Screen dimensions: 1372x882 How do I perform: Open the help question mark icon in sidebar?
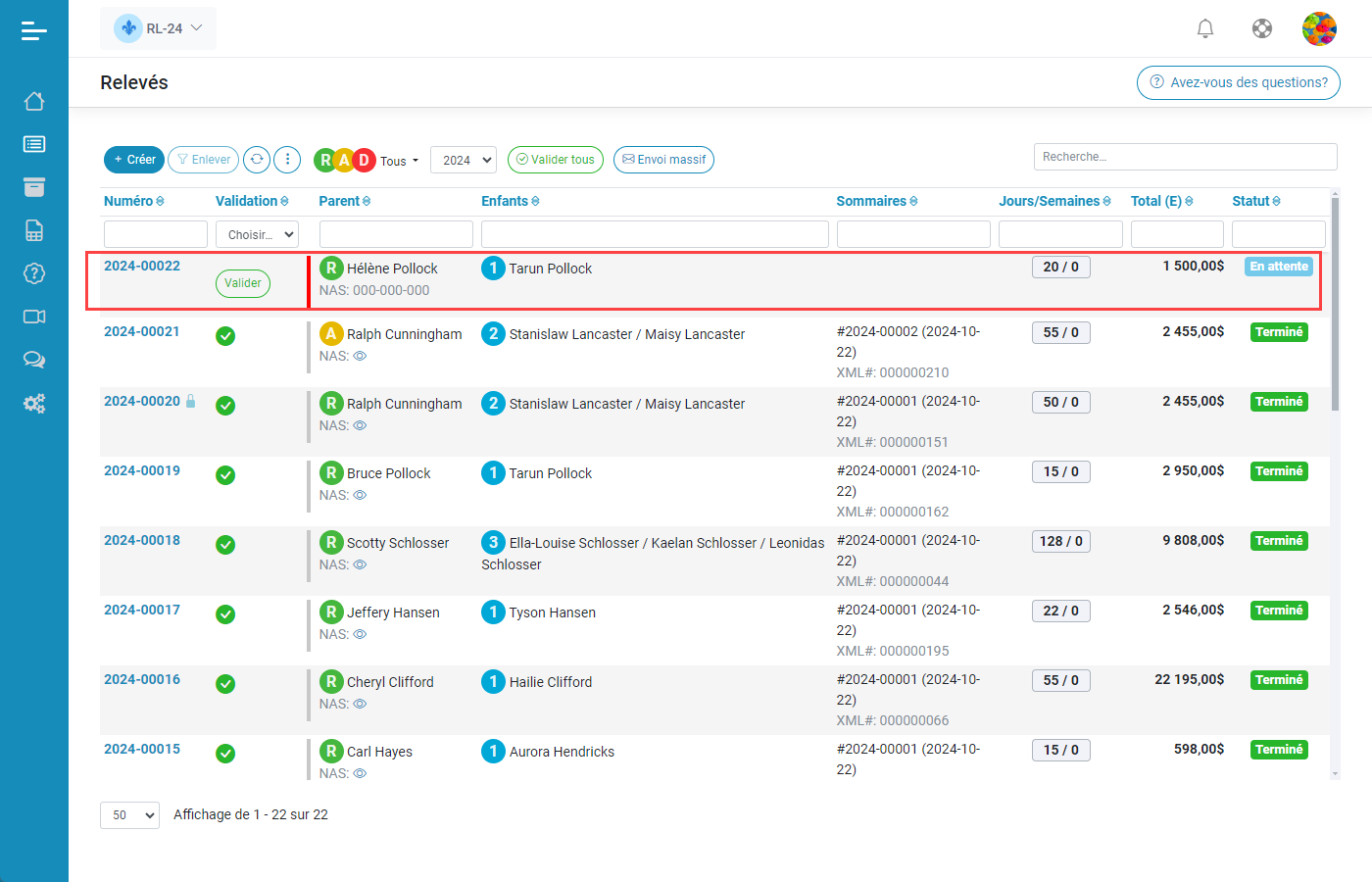[x=34, y=273]
